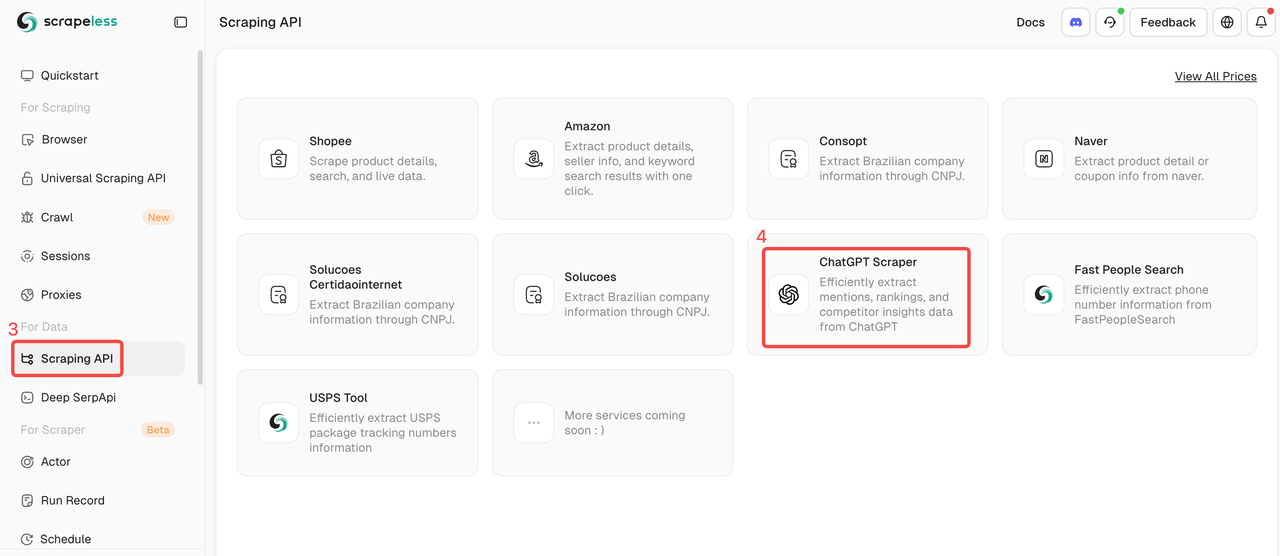Click the Universal Scraping API lock icon
Image resolution: width=1280 pixels, height=556 pixels.
(28, 179)
